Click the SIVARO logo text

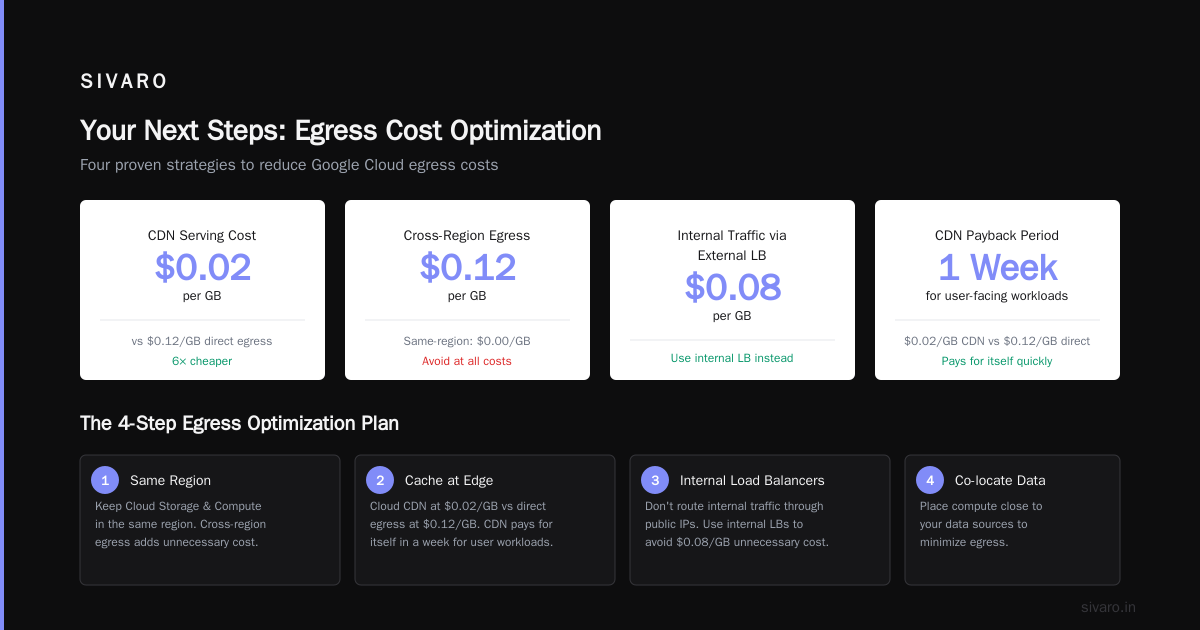pos(124,82)
